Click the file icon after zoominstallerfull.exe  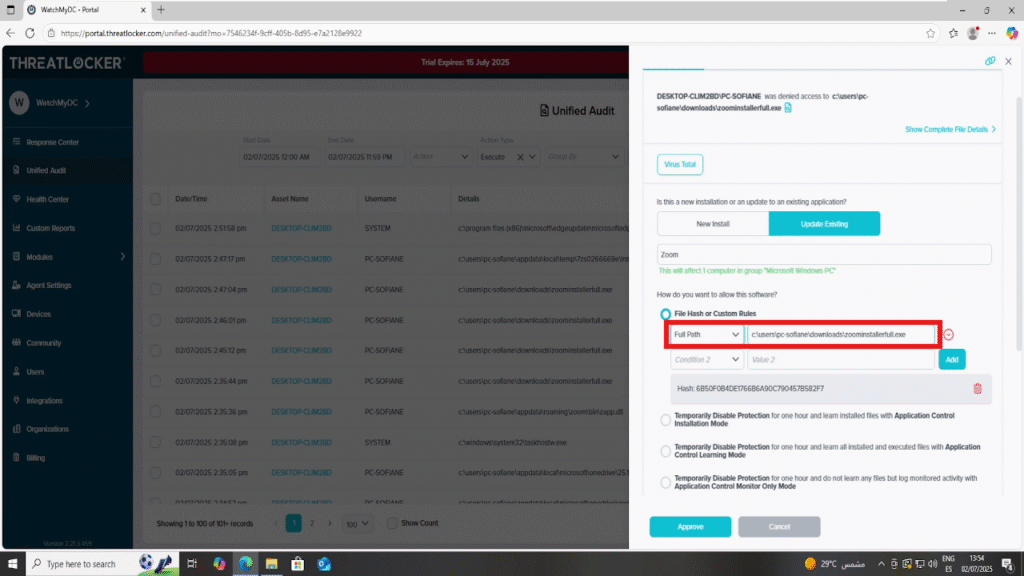[x=788, y=108]
